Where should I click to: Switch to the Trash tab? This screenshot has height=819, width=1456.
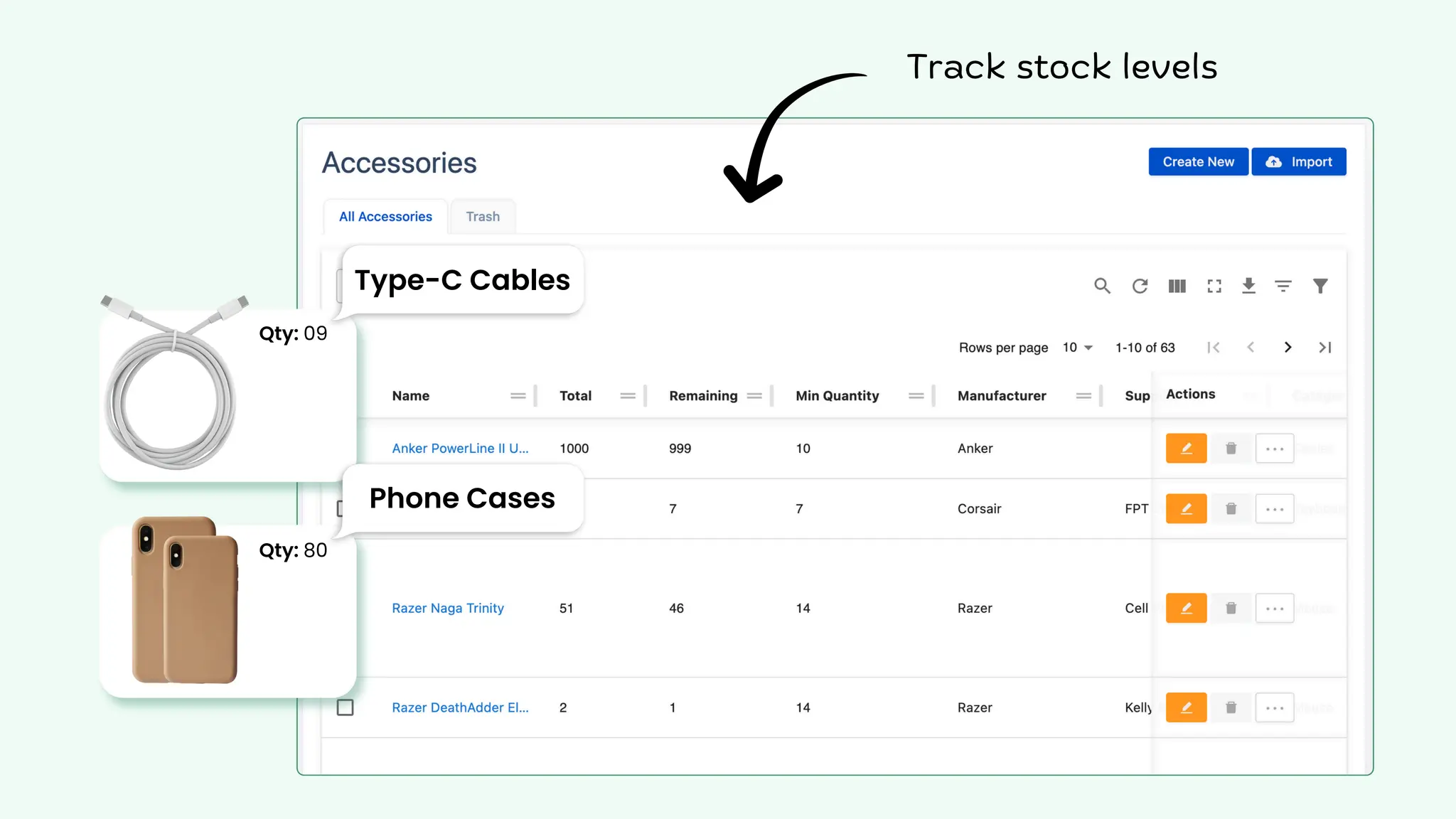483,217
